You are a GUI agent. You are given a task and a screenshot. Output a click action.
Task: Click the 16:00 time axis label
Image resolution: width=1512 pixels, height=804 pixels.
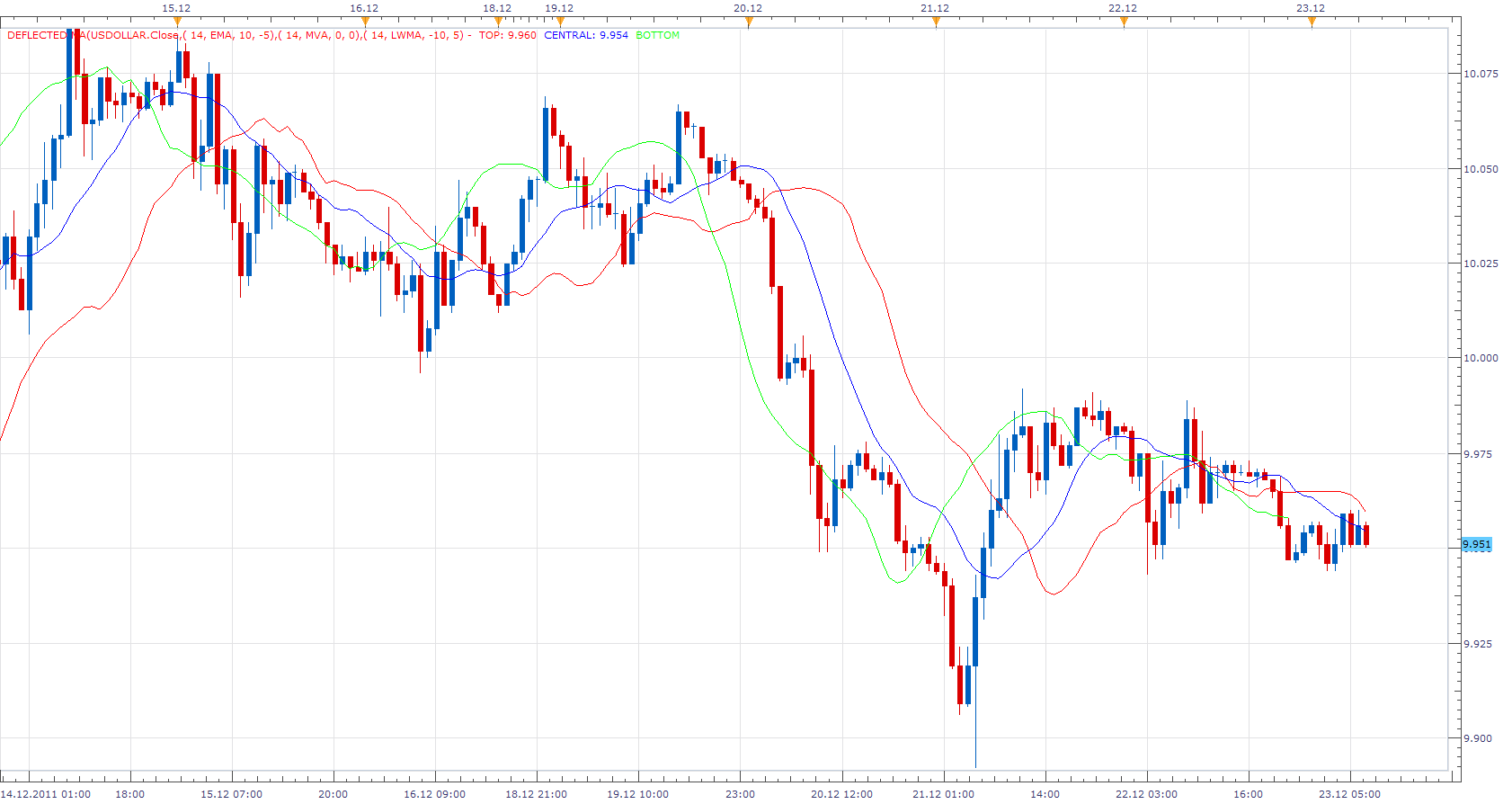pos(1249,794)
